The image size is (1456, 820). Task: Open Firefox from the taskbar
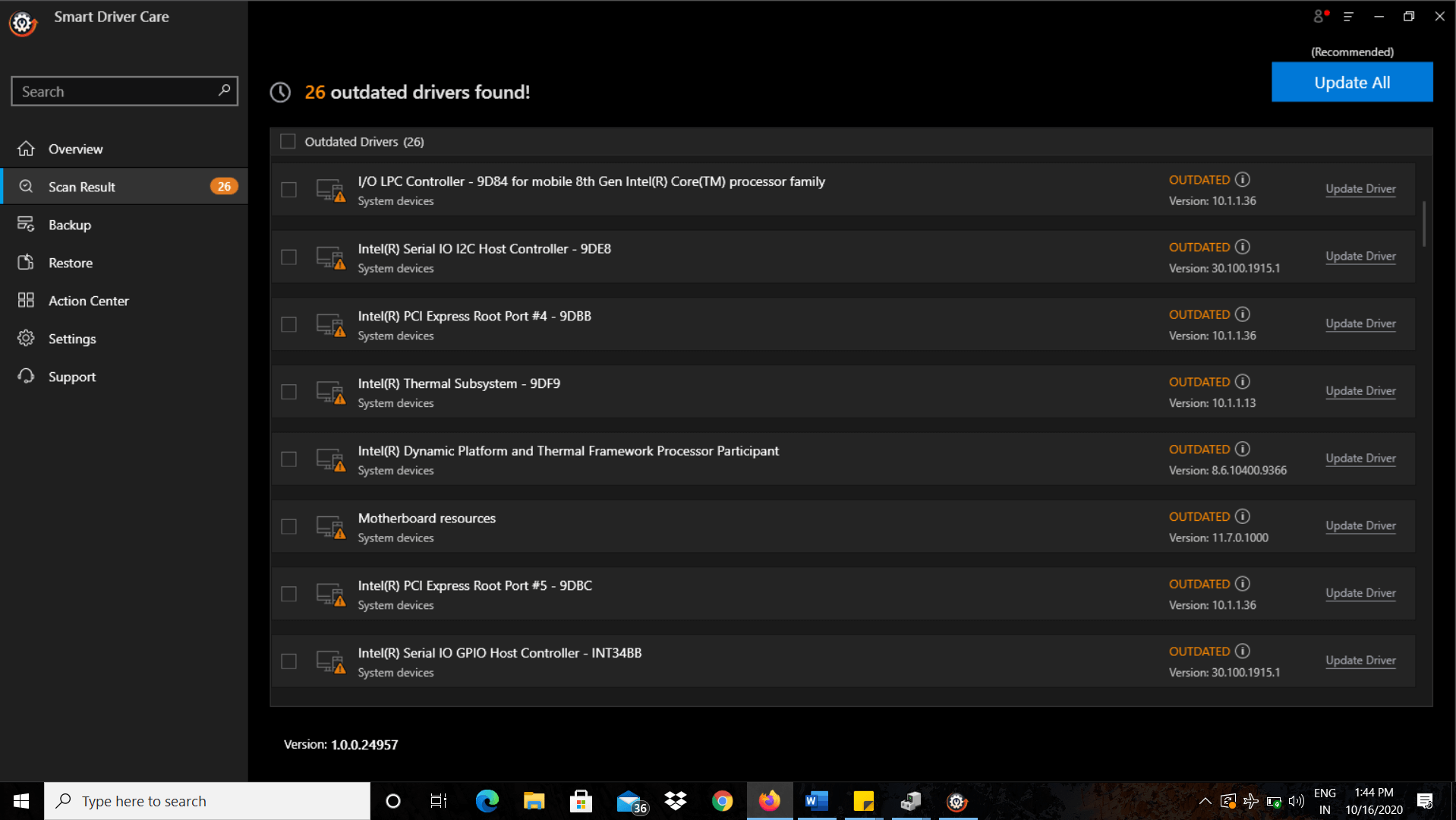pyautogui.click(x=769, y=801)
